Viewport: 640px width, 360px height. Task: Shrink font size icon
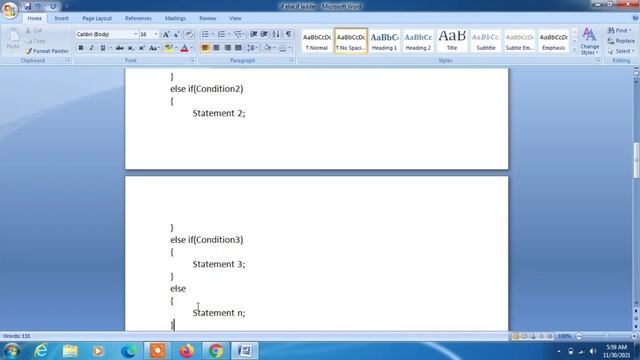pyautogui.click(x=176, y=35)
